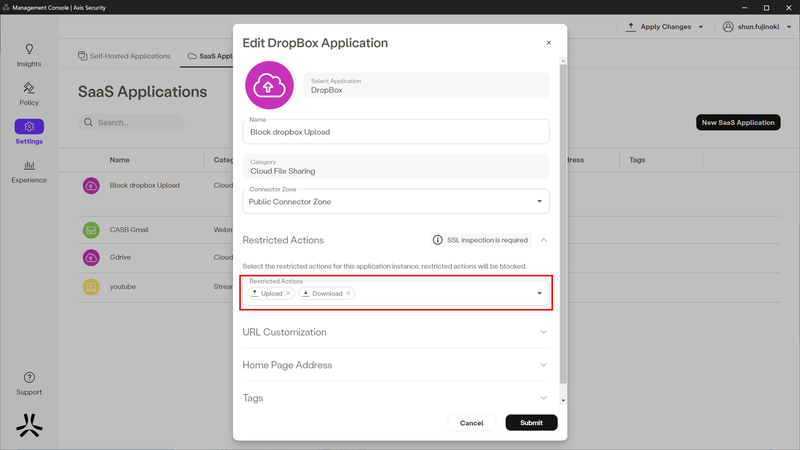Switch to SaaS Applications tab
Viewport: 800px width, 450px height.
coord(210,56)
